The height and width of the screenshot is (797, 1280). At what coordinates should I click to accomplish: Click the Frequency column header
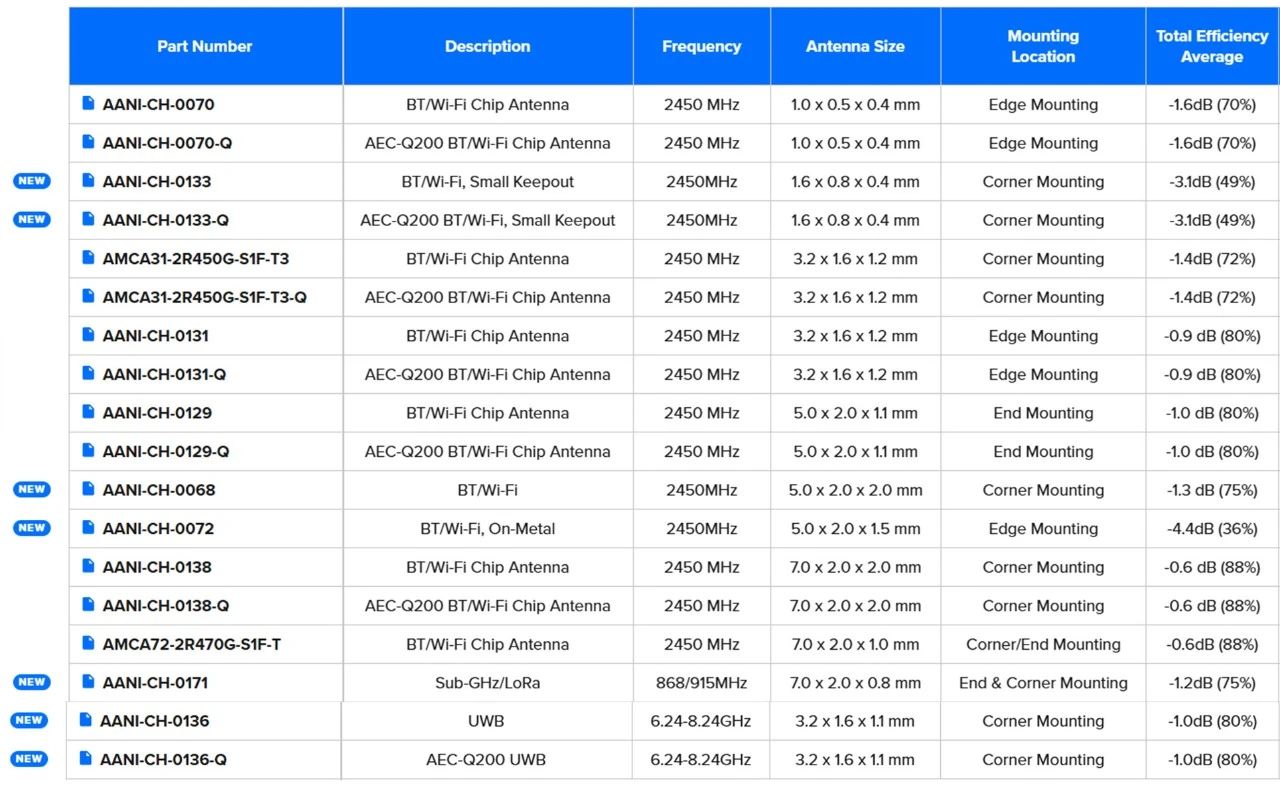coord(701,46)
